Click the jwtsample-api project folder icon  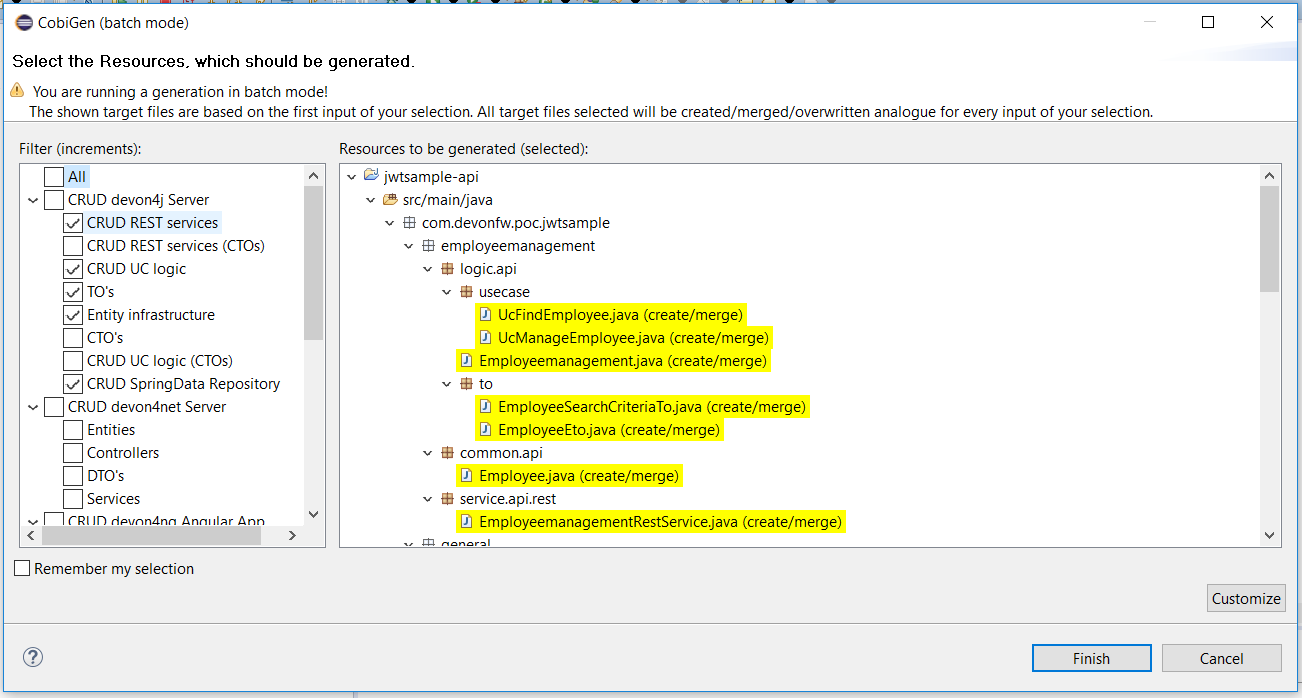point(371,177)
